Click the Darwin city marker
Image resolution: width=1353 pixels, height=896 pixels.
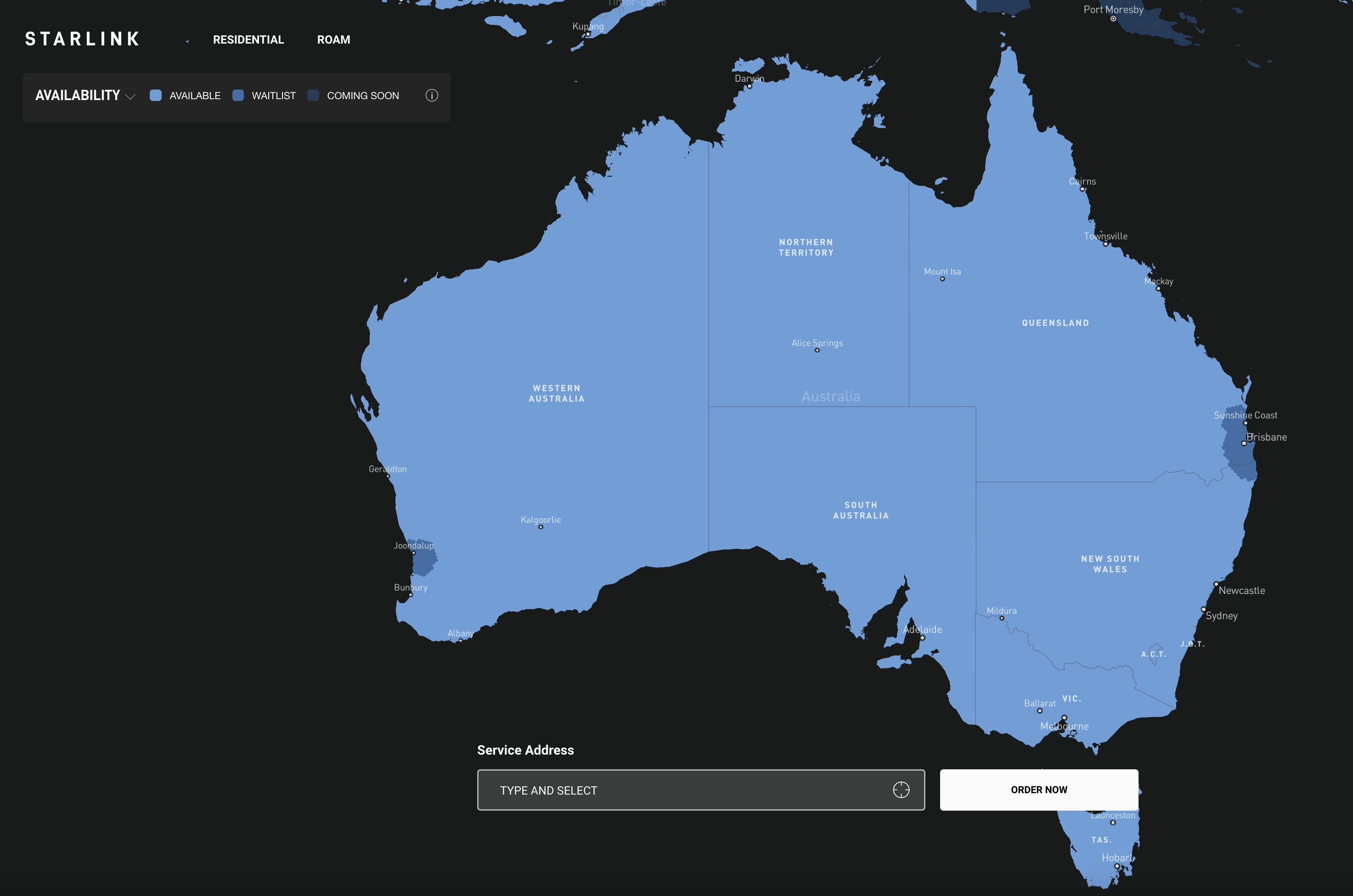750,86
